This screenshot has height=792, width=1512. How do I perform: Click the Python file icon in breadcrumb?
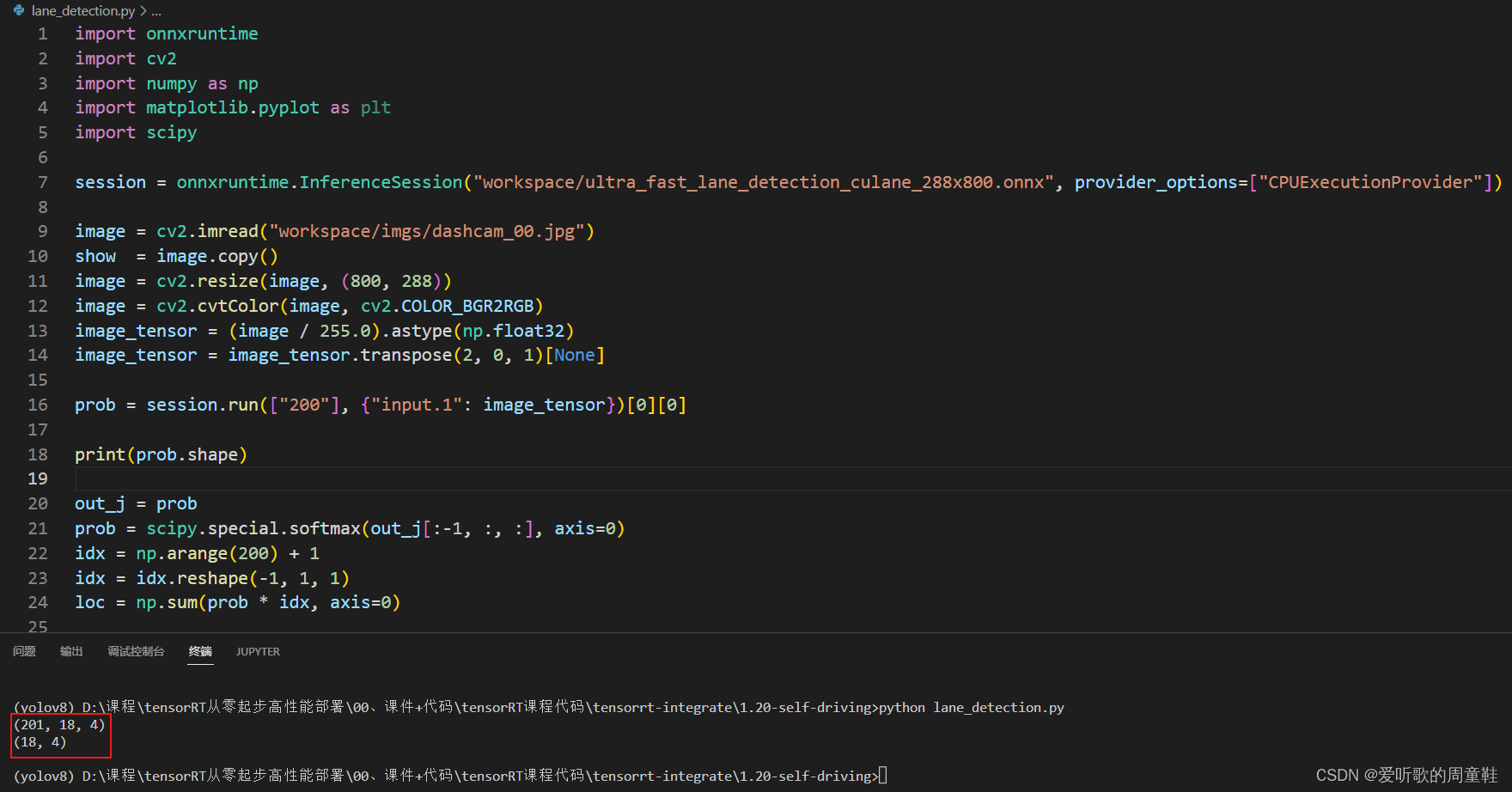point(19,10)
